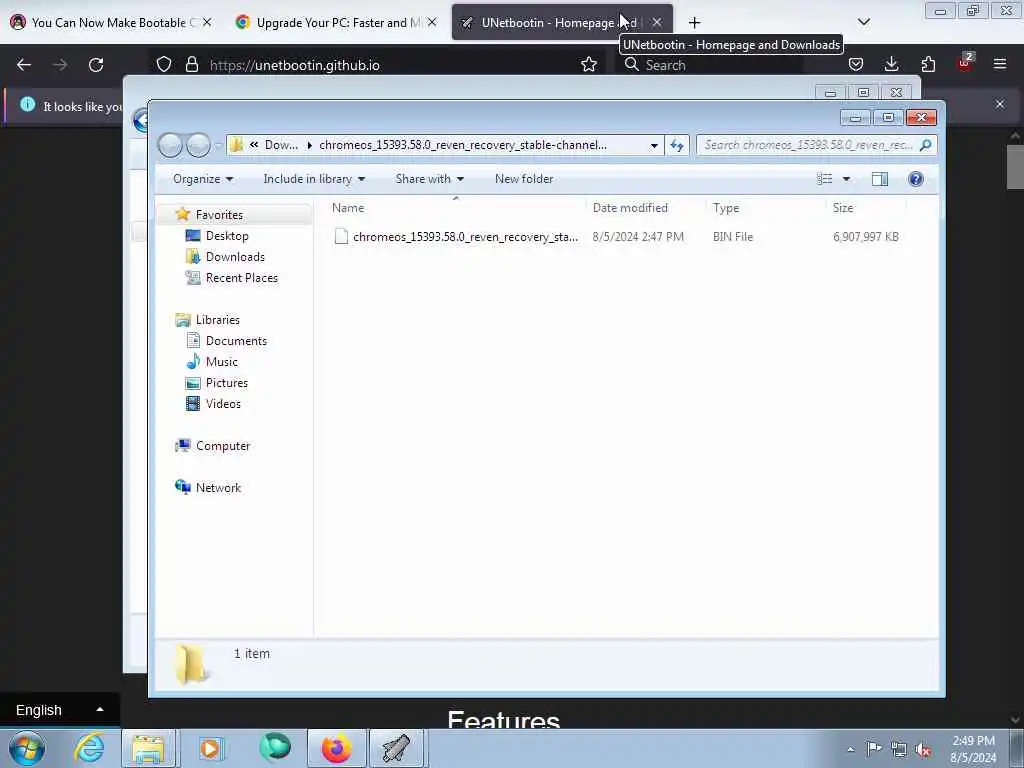1024x768 pixels.
Task: Click the New folder button
Action: coord(524,179)
